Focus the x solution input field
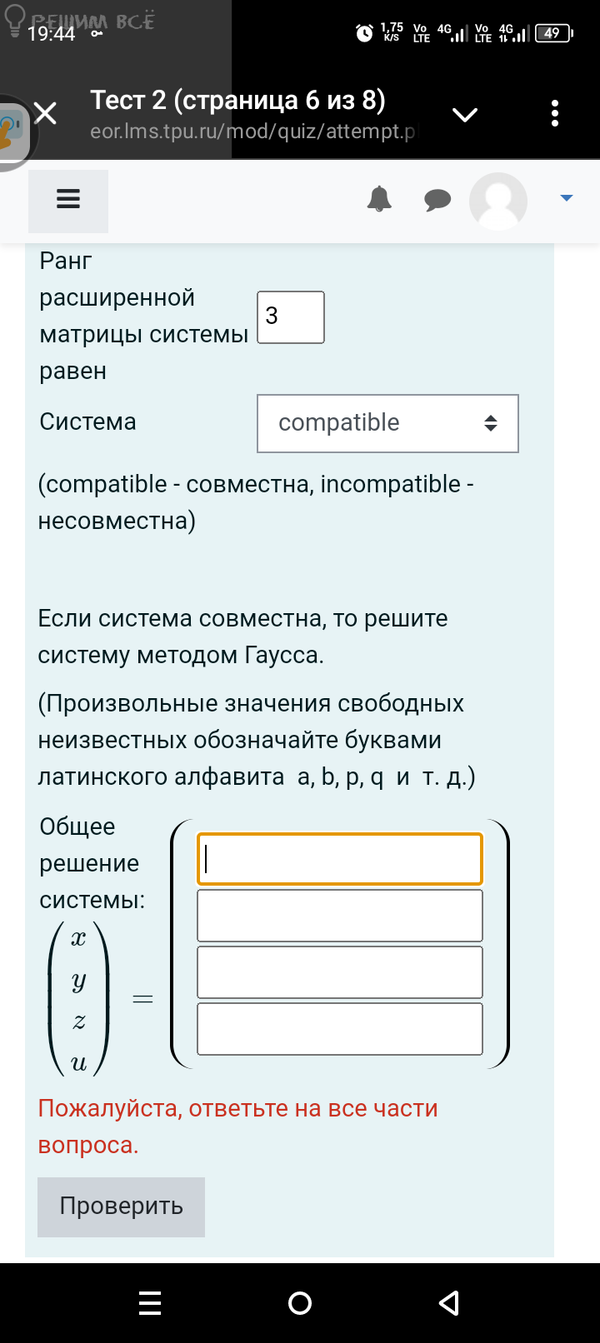600x1343 pixels. [x=340, y=859]
